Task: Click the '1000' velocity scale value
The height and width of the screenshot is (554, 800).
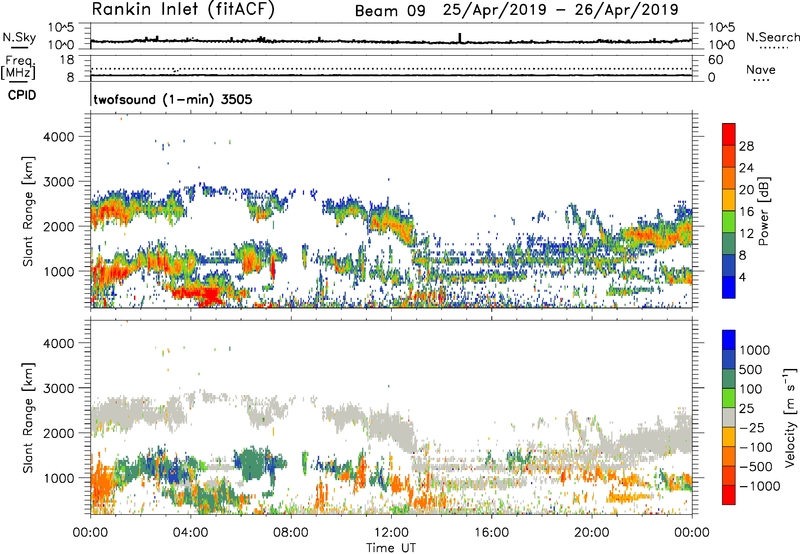Action: click(755, 350)
